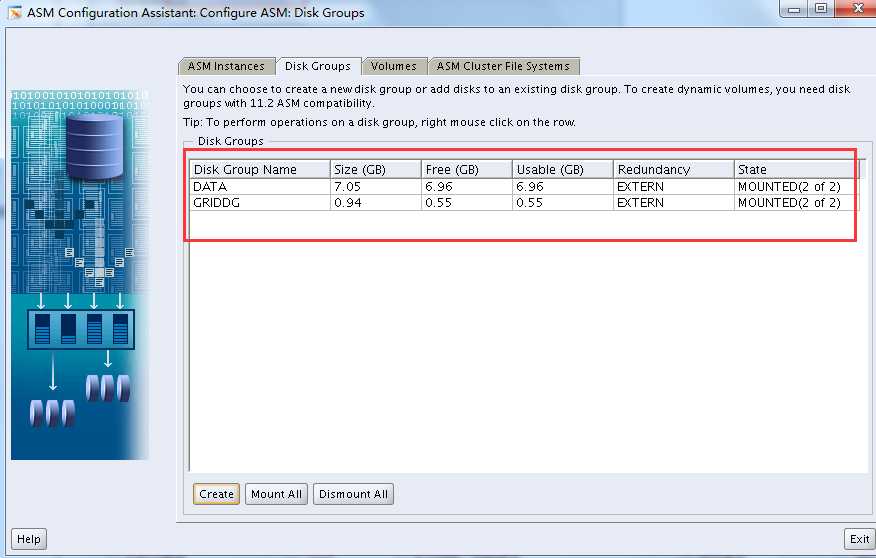Click the DATA row's EXTERN redundancy cell
876x558 pixels.
coord(674,187)
